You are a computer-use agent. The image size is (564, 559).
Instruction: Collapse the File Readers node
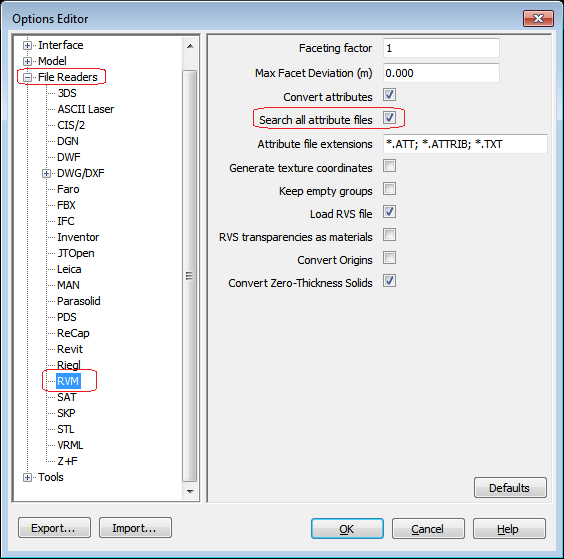(27, 77)
